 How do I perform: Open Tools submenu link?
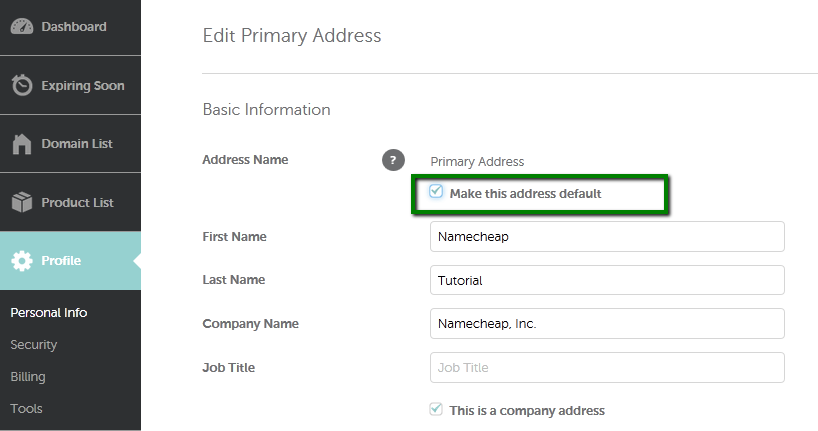[x=26, y=409]
